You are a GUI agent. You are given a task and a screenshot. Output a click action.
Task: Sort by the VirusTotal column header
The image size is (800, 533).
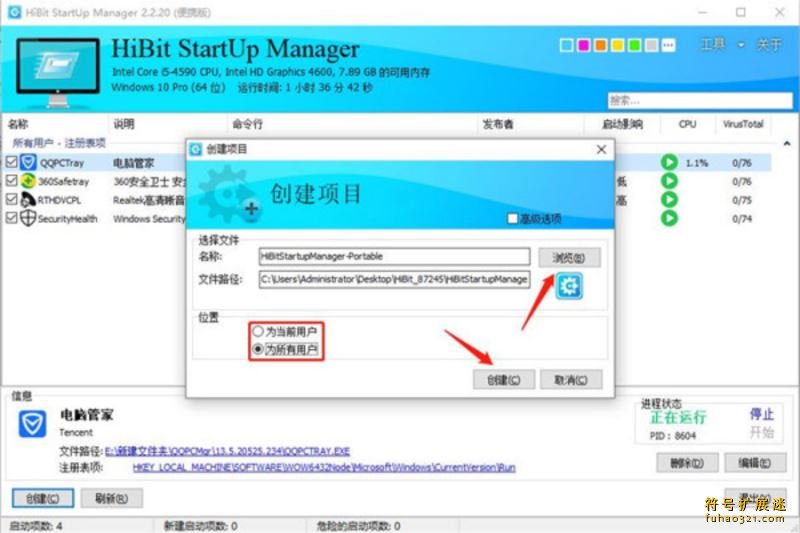point(743,124)
